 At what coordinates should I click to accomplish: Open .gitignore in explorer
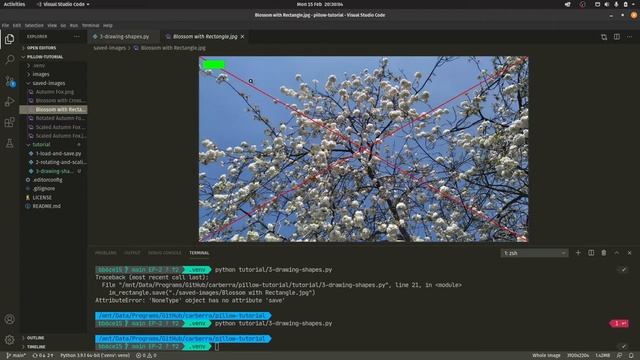43,189
